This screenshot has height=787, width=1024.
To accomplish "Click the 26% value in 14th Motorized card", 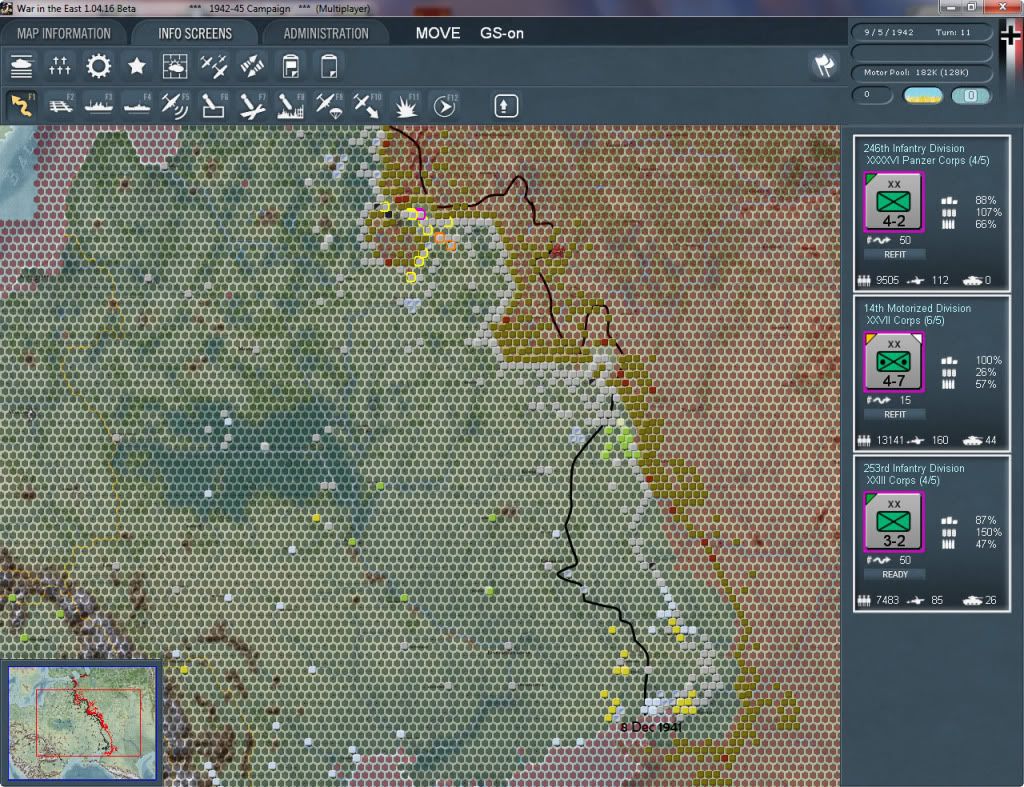I will 986,372.
